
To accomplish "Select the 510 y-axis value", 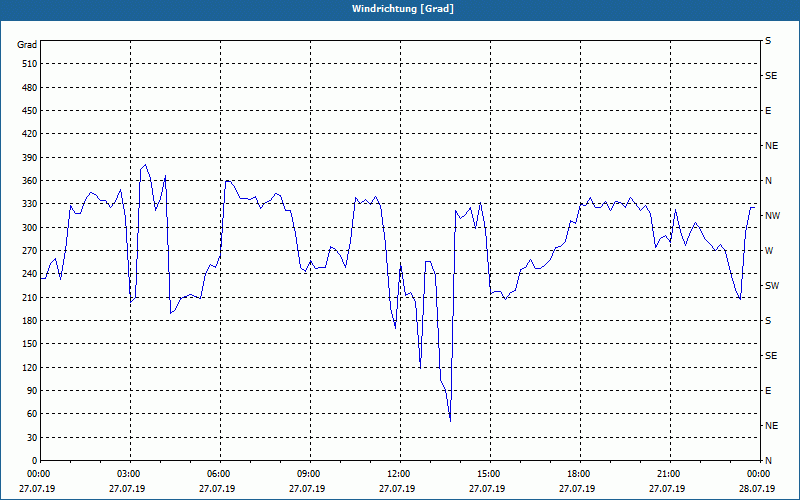I will click(x=30, y=64).
